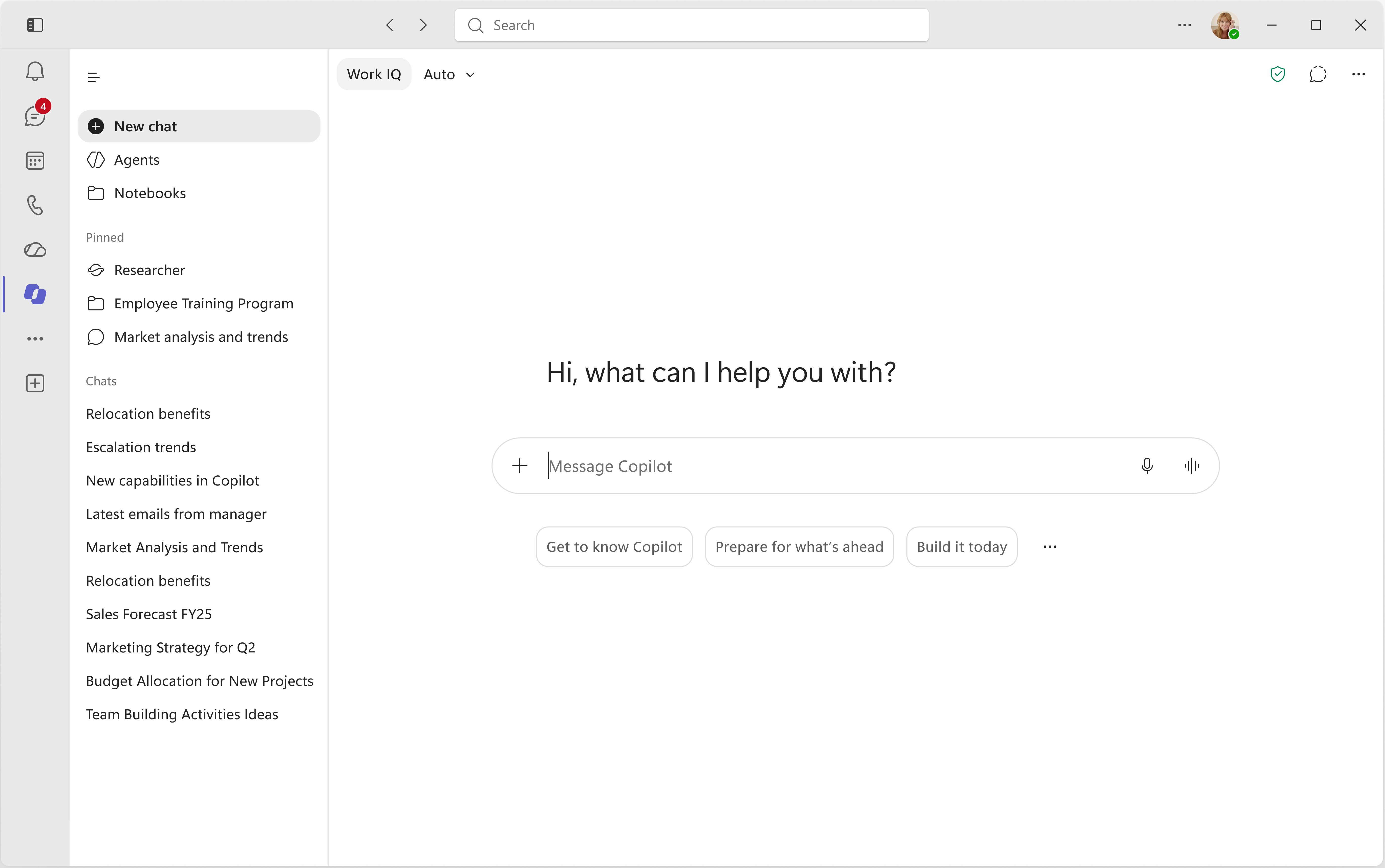Open the Calendar app in sidebar

coord(35,161)
